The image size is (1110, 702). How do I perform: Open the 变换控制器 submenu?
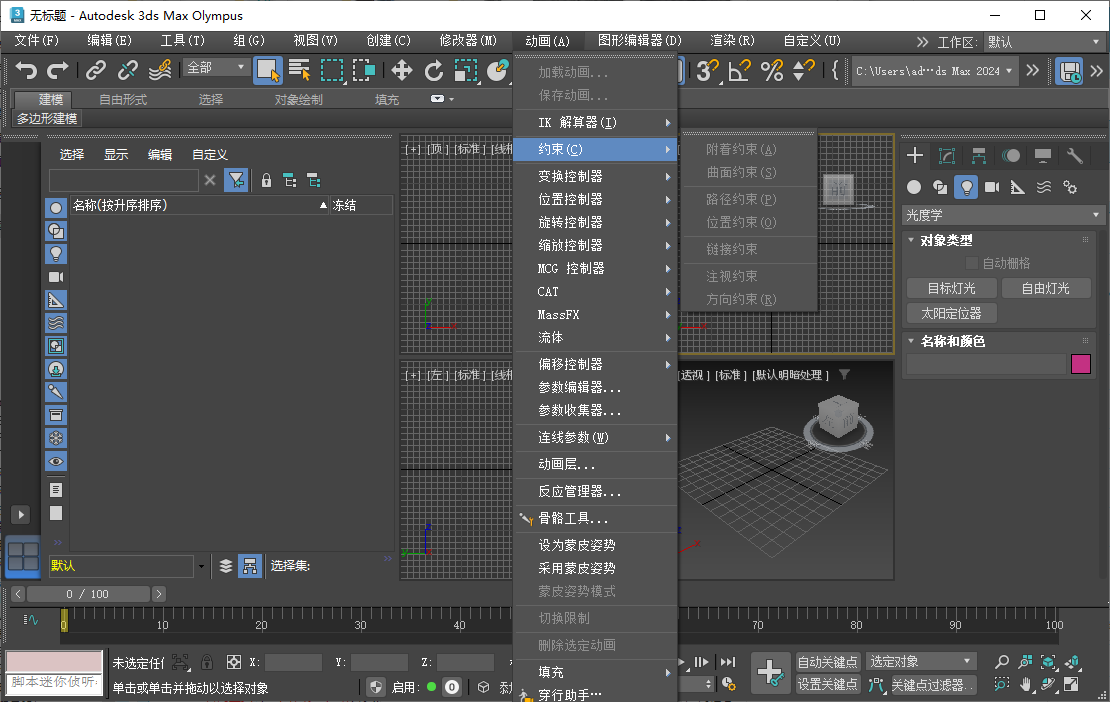596,176
